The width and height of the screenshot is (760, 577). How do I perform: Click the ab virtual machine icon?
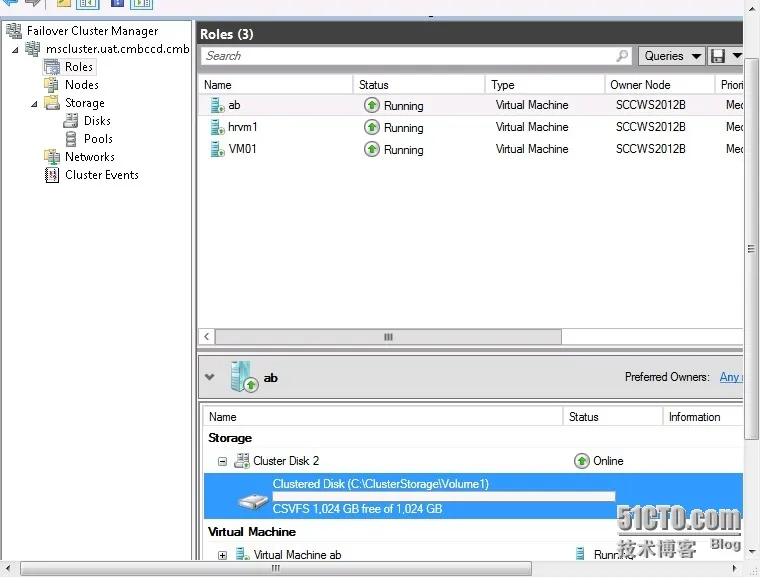[217, 105]
